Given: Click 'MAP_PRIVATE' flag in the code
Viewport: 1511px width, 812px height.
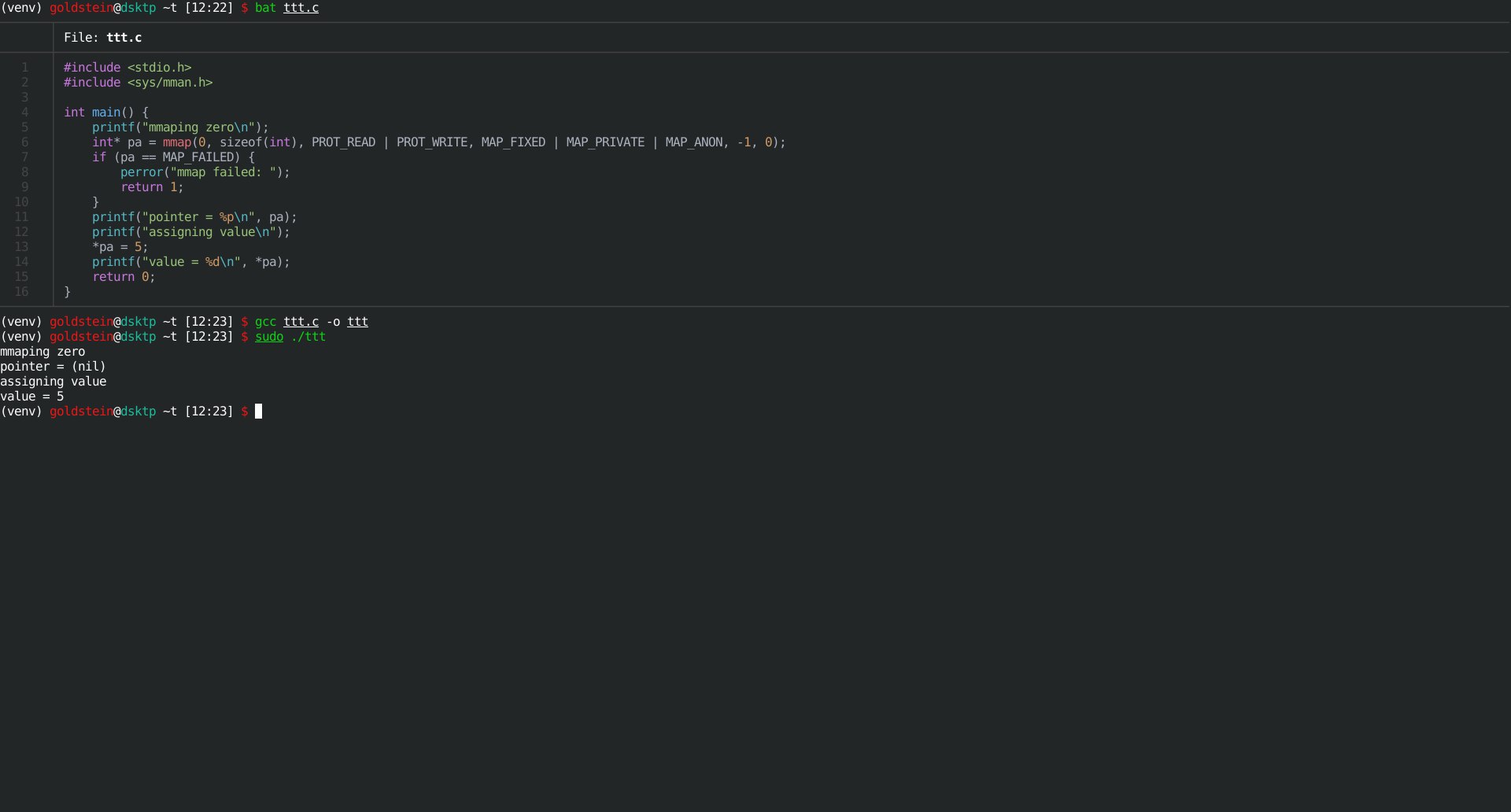Looking at the screenshot, I should click(x=605, y=142).
